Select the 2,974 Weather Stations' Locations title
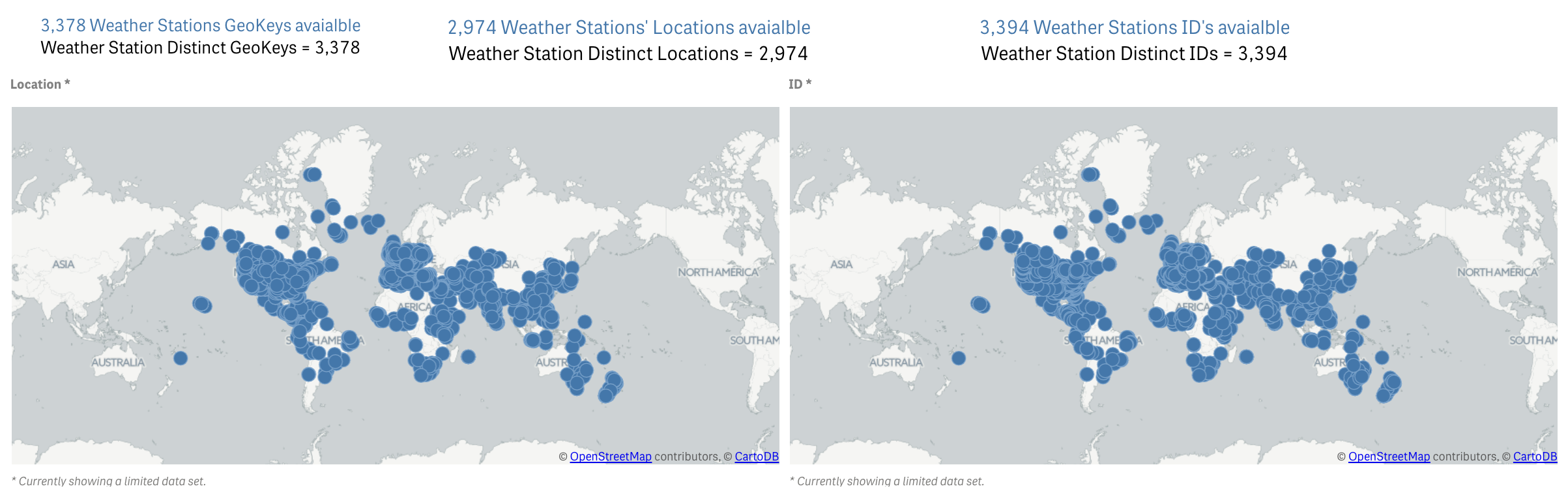The width and height of the screenshot is (1568, 497). (x=629, y=27)
